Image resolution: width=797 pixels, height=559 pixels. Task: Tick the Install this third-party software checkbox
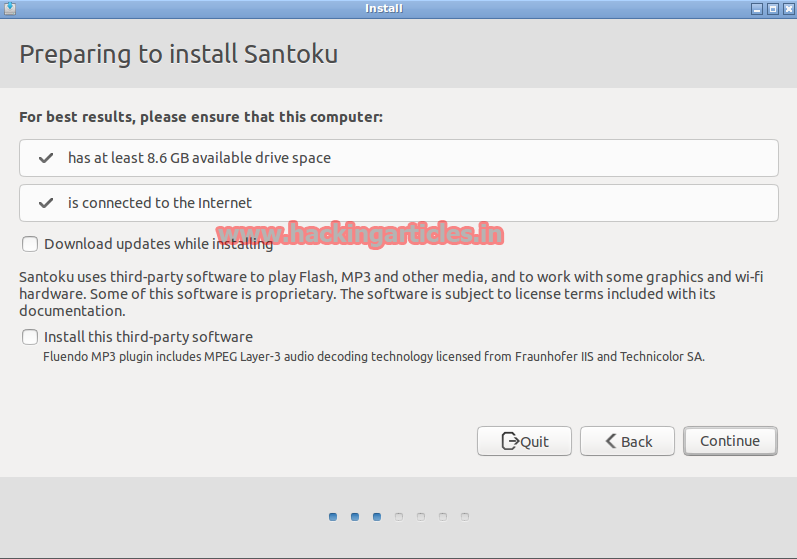pyautogui.click(x=30, y=337)
